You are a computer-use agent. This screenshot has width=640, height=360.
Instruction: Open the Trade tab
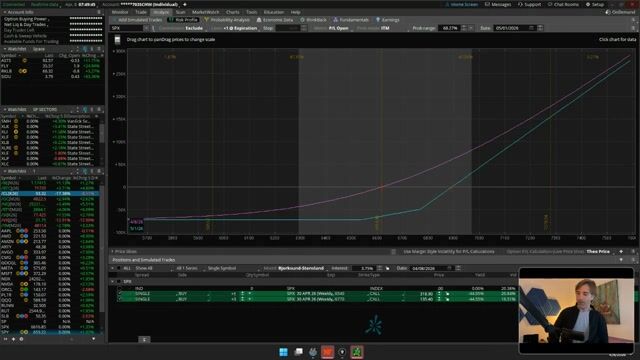(x=141, y=12)
